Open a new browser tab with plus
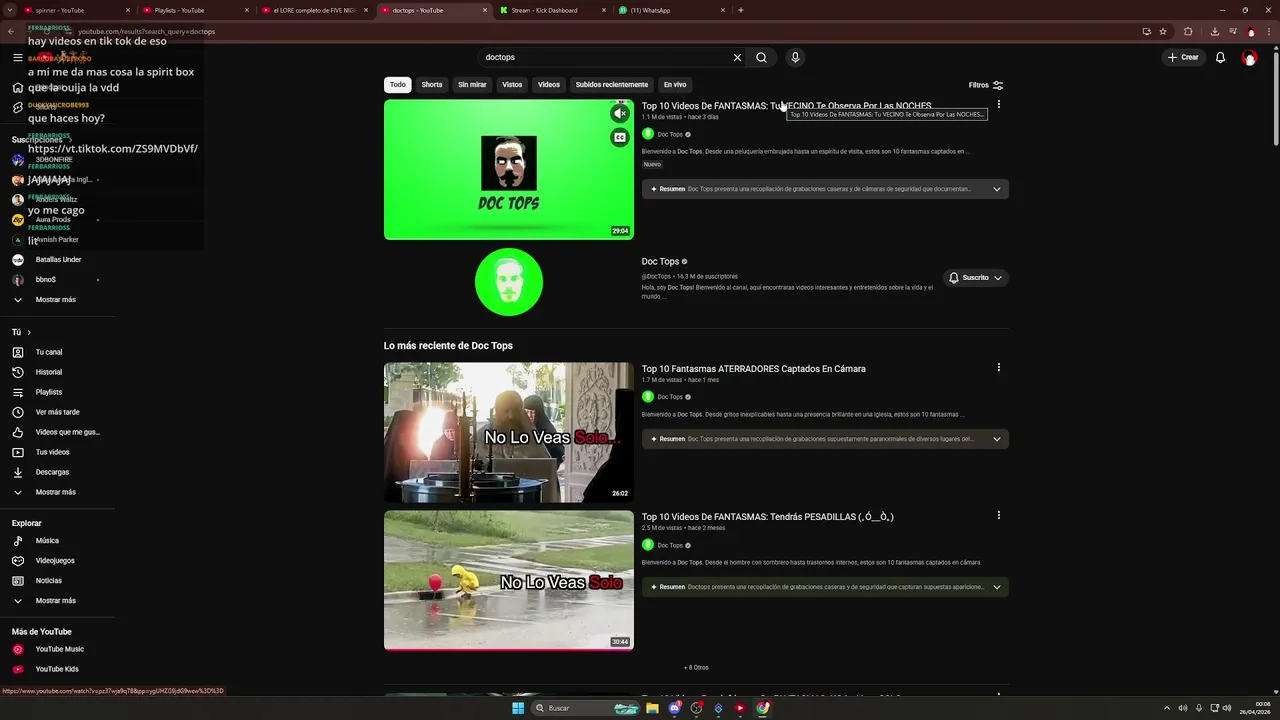The height and width of the screenshot is (720, 1280). tap(740, 10)
